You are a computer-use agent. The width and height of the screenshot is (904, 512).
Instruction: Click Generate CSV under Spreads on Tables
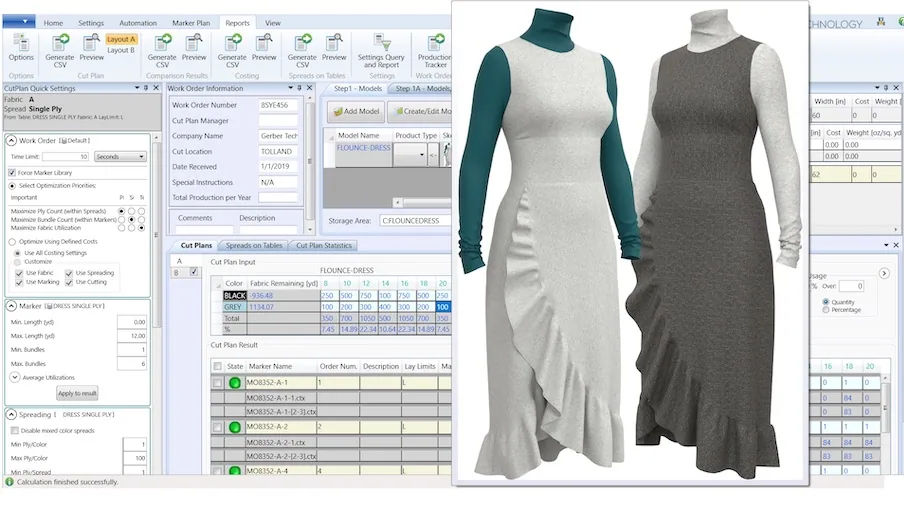point(302,51)
